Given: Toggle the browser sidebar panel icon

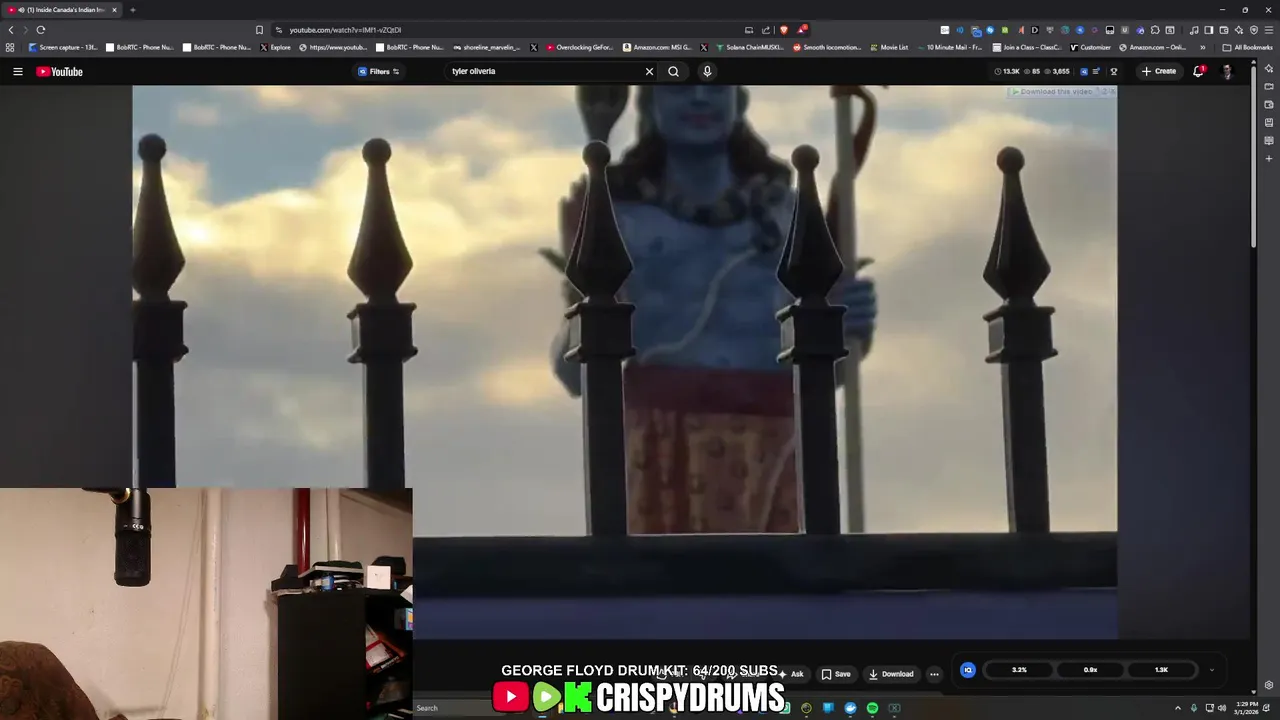Looking at the screenshot, I should pyautogui.click(x=1208, y=30).
